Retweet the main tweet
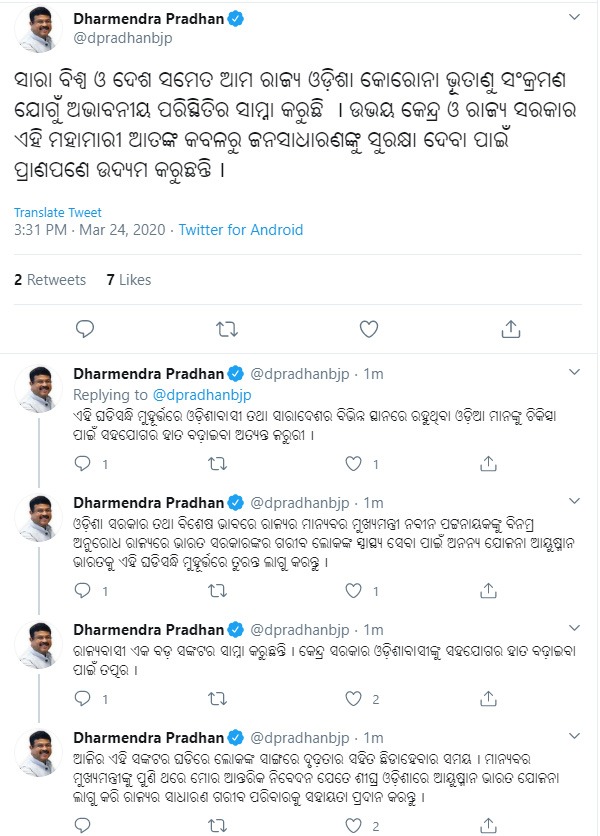Viewport: 600px width, 836px height. coord(227,328)
